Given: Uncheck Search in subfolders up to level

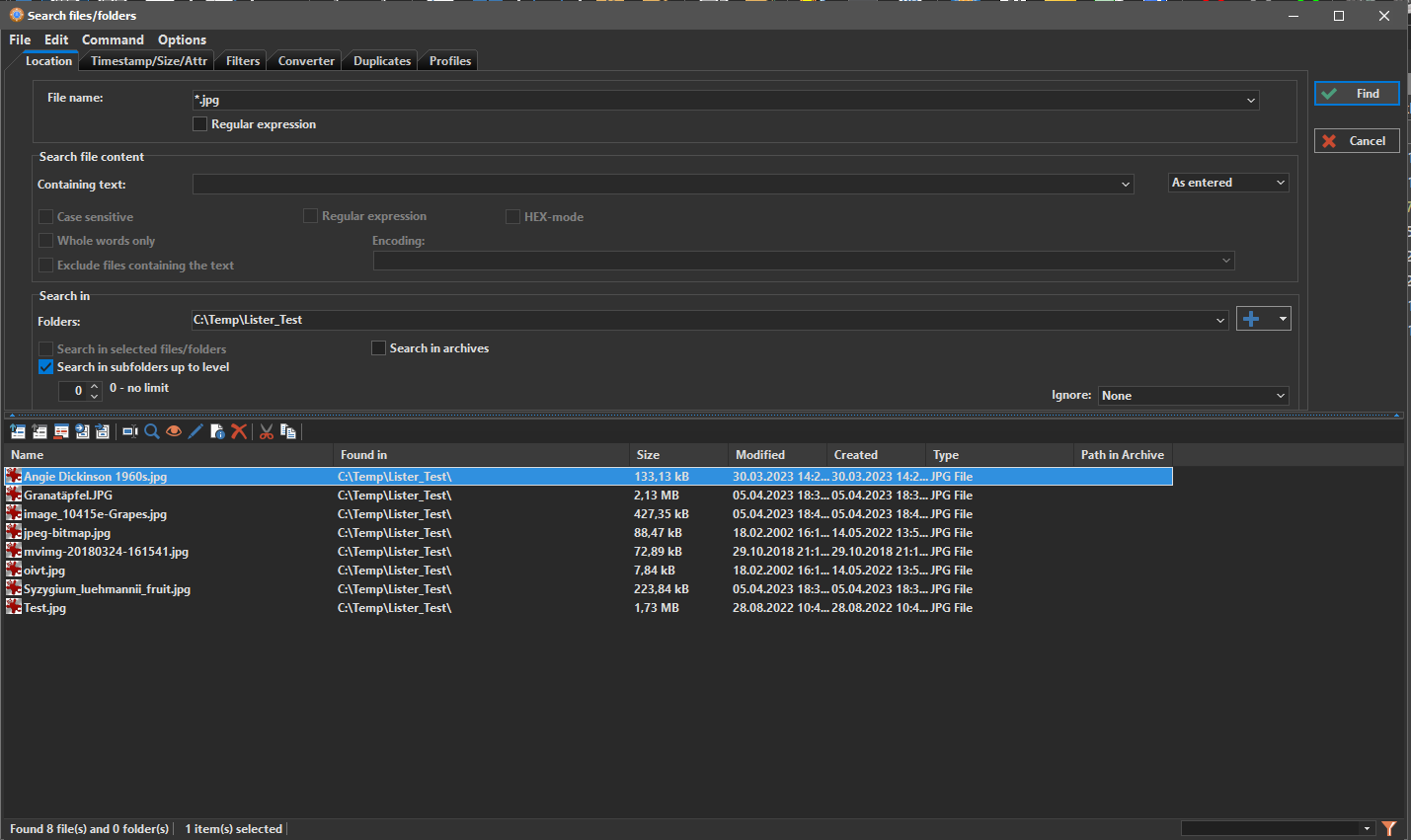Looking at the screenshot, I should pos(46,367).
